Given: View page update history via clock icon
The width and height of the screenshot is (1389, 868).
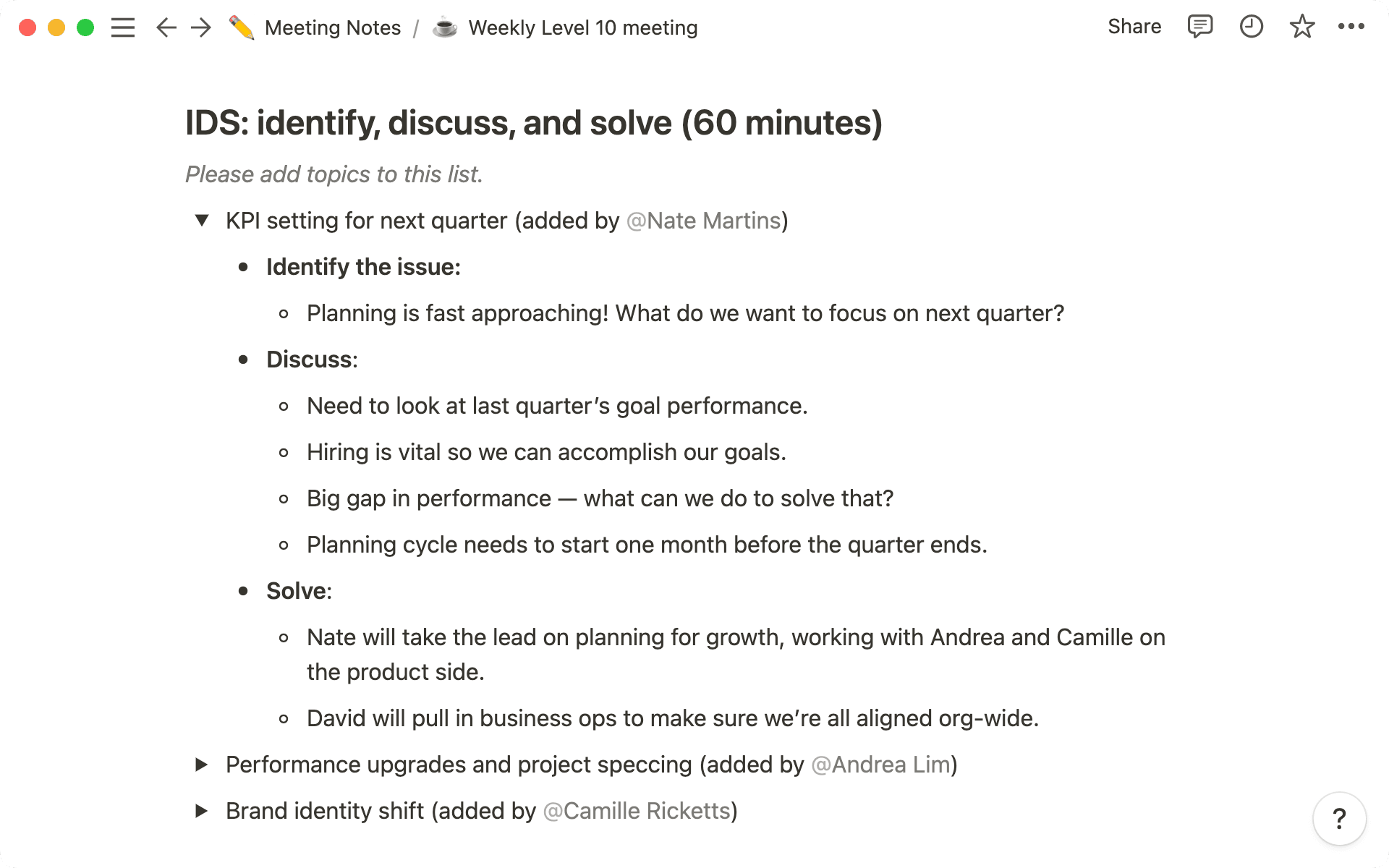Looking at the screenshot, I should (1251, 27).
